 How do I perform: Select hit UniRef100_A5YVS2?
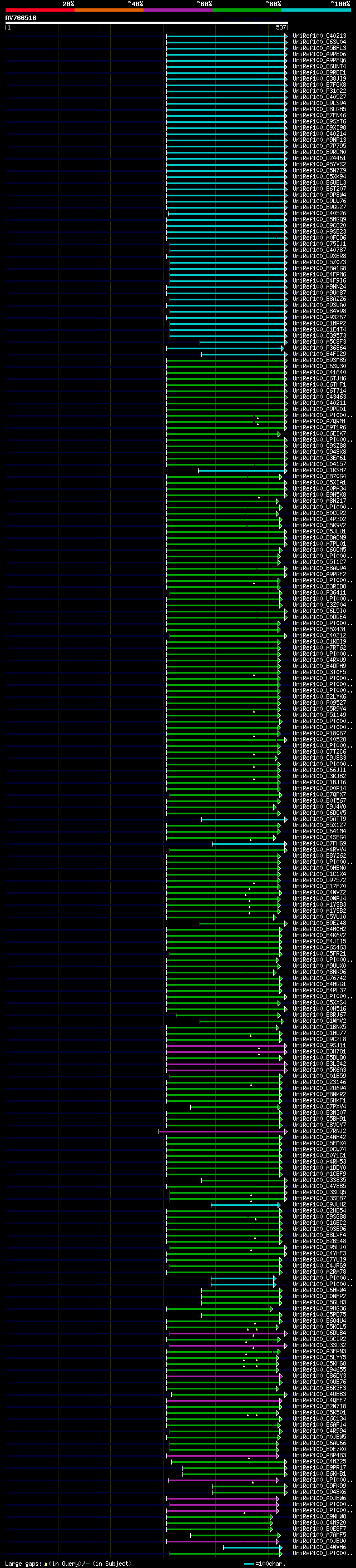point(319,164)
